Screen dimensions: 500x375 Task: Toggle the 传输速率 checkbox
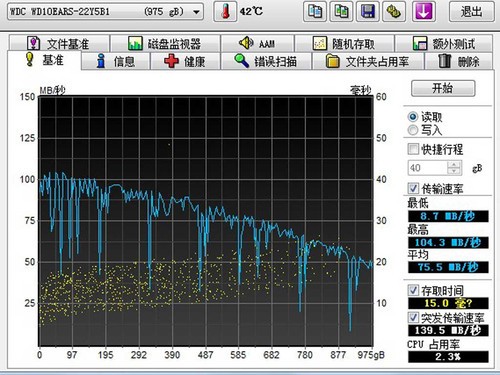[x=413, y=188]
